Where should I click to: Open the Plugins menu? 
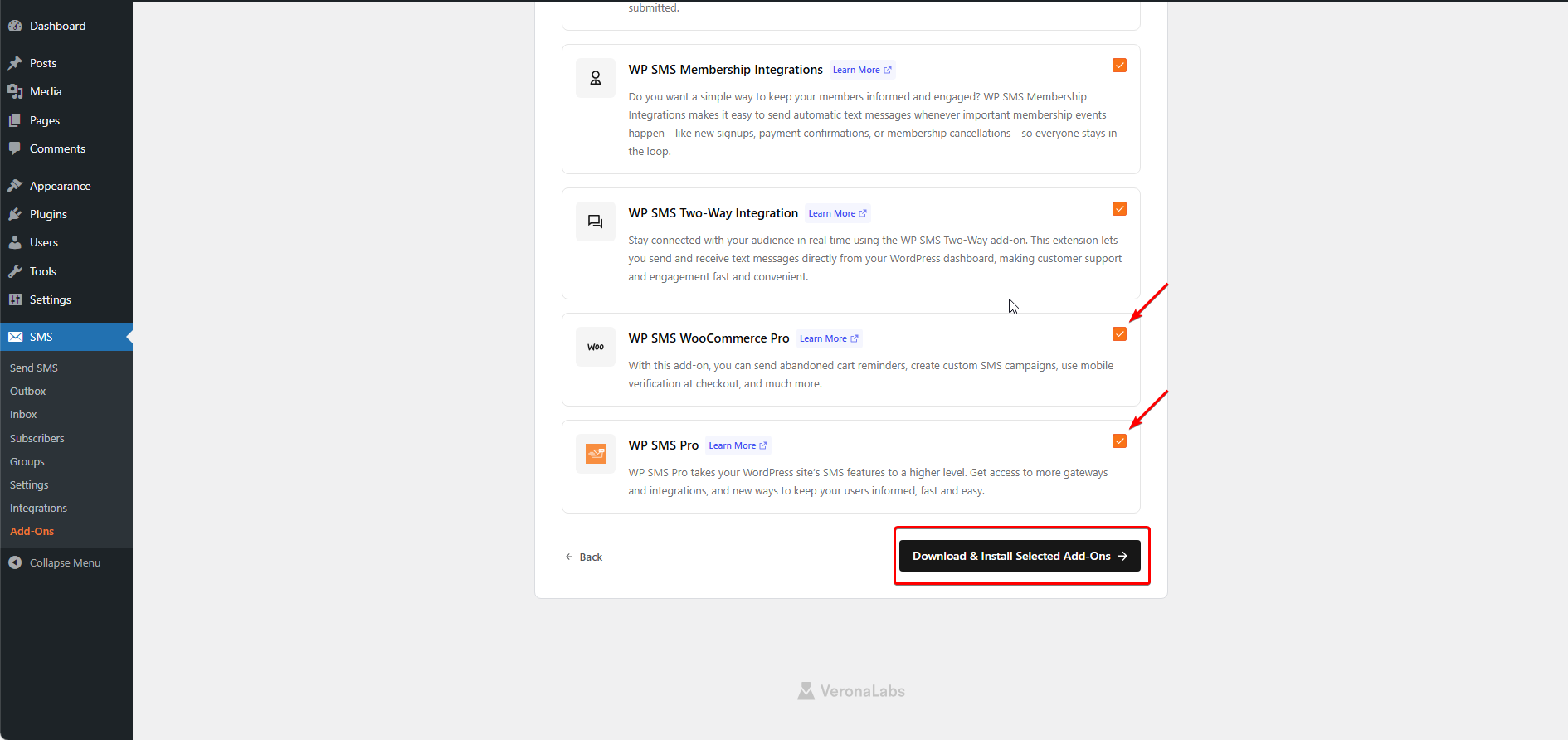pos(66,214)
